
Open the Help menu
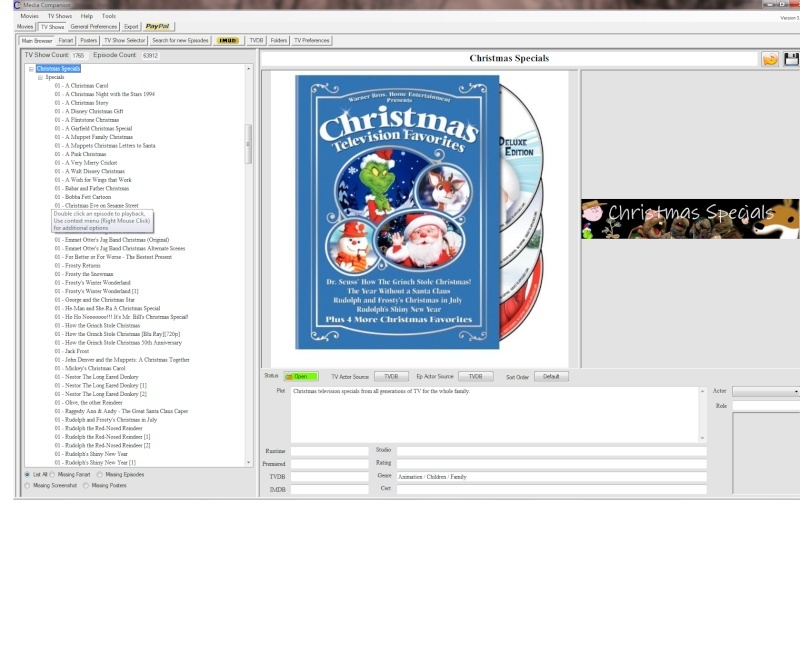87,16
